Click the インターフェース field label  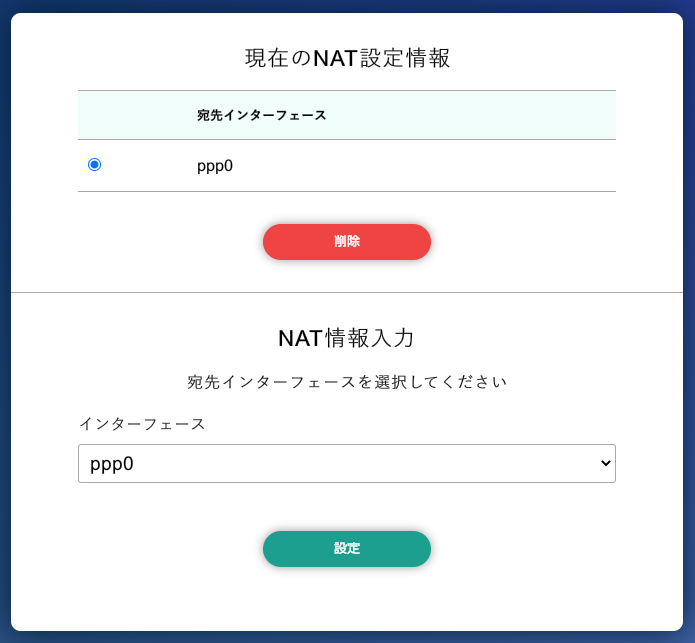[x=142, y=424]
